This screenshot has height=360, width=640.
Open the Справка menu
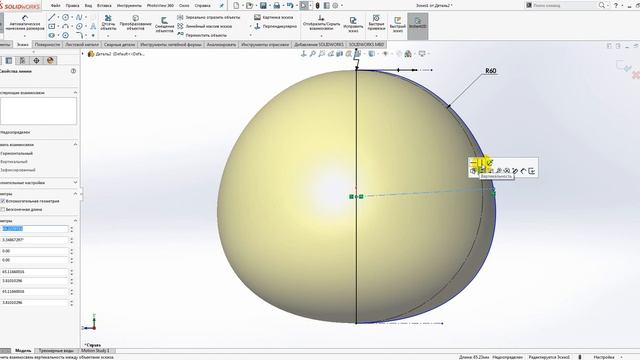pos(202,6)
